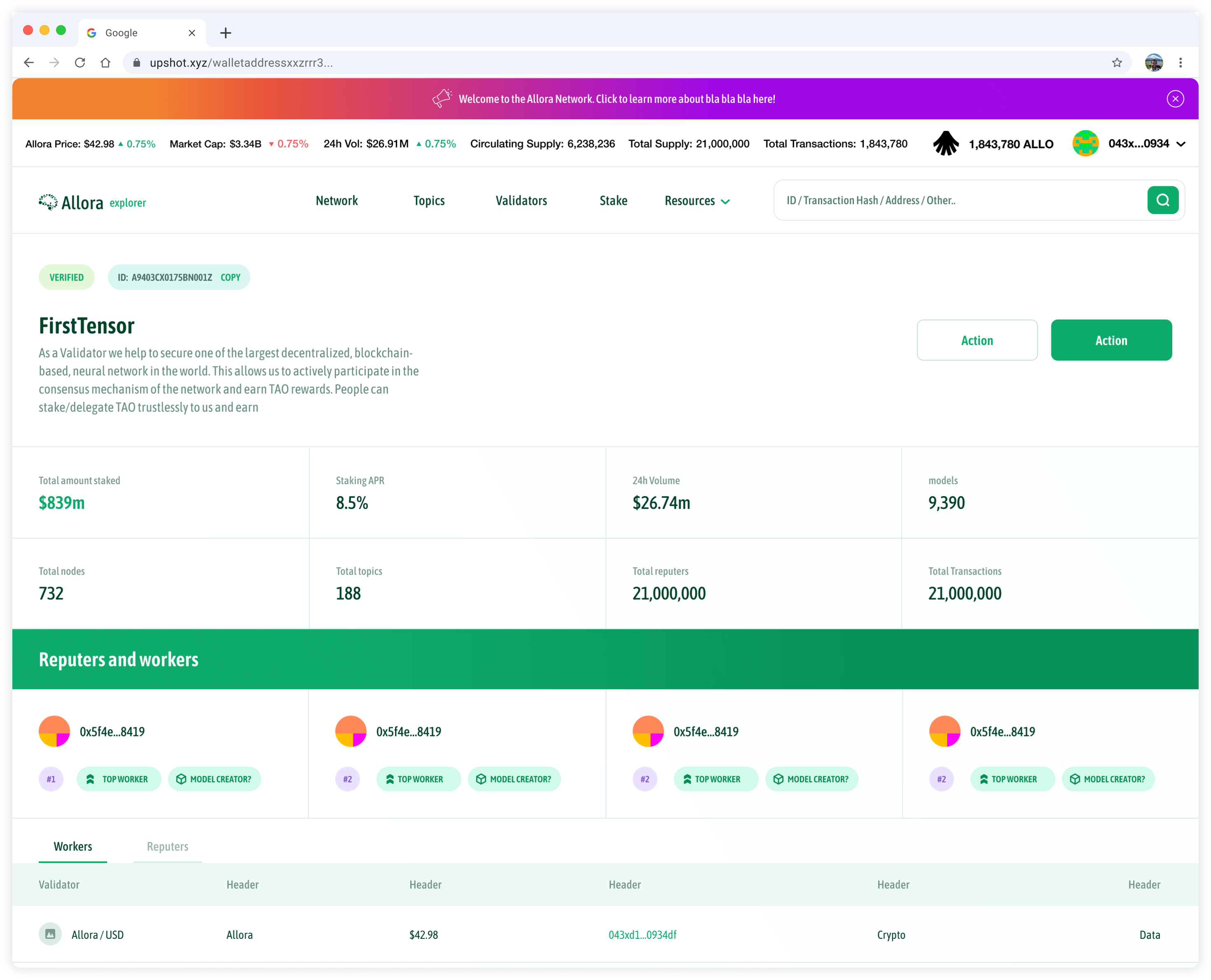This screenshot has height=980, width=1211.
Task: Click the green wallet avatar icon
Action: 1085,143
